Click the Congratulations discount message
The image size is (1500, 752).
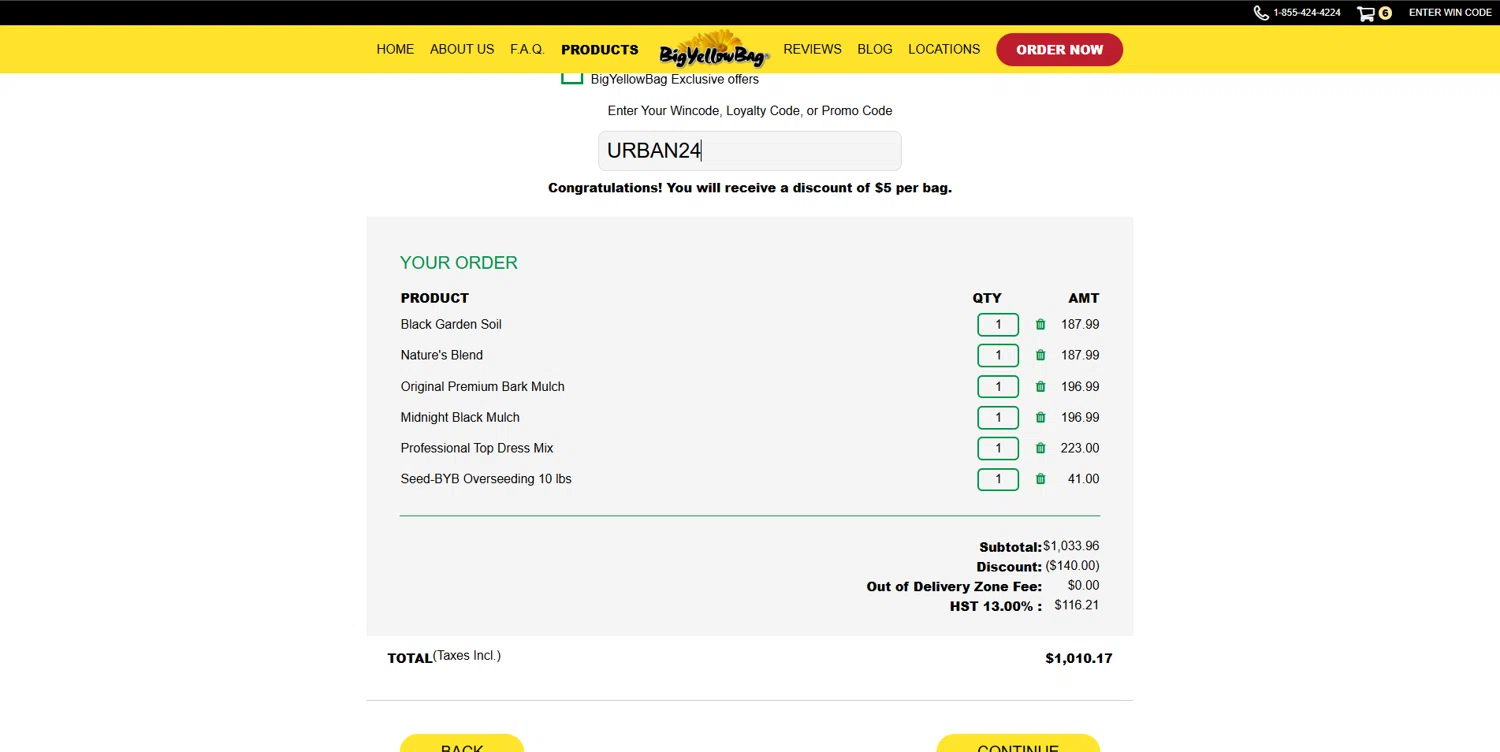(750, 188)
